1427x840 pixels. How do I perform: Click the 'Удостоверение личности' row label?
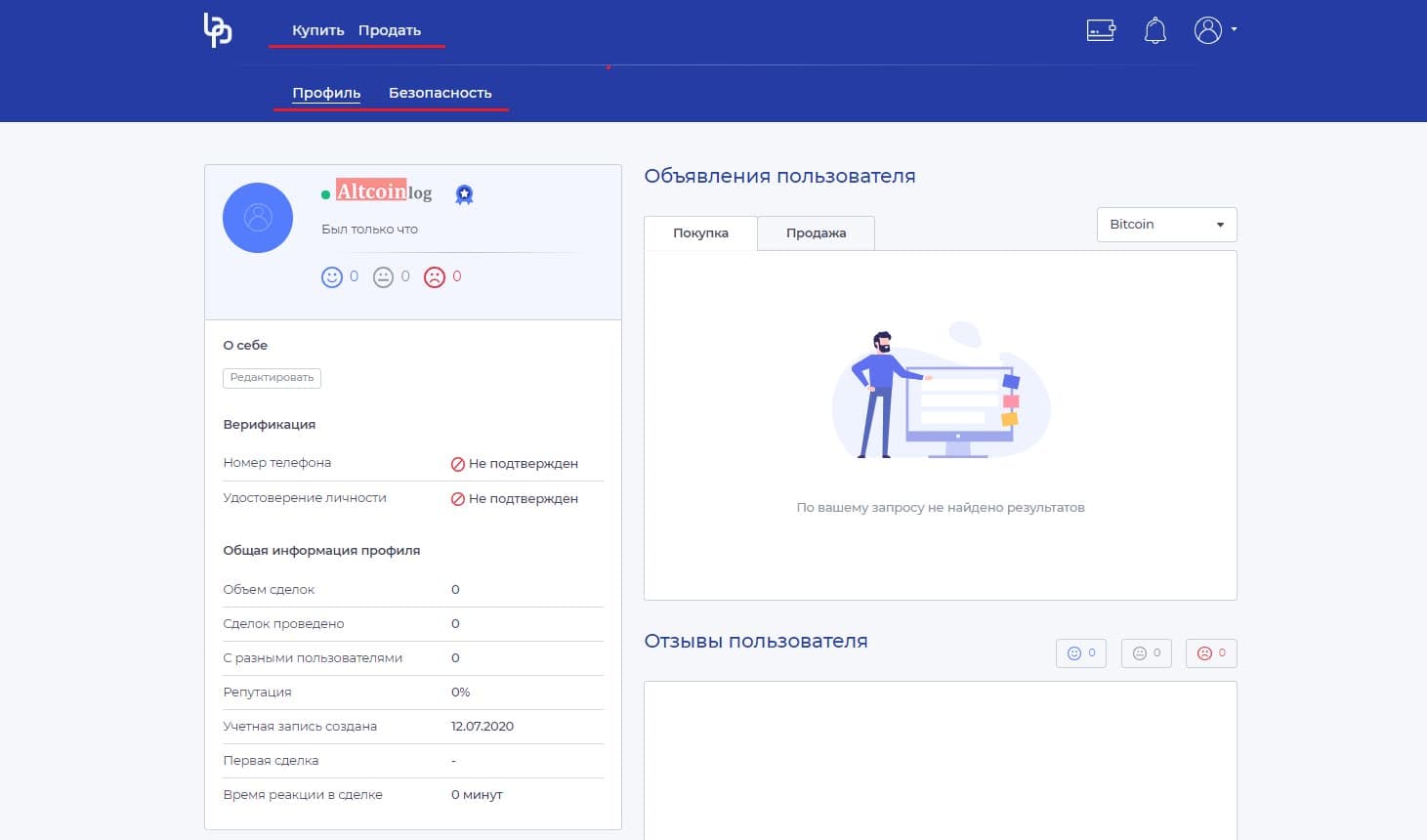(305, 498)
